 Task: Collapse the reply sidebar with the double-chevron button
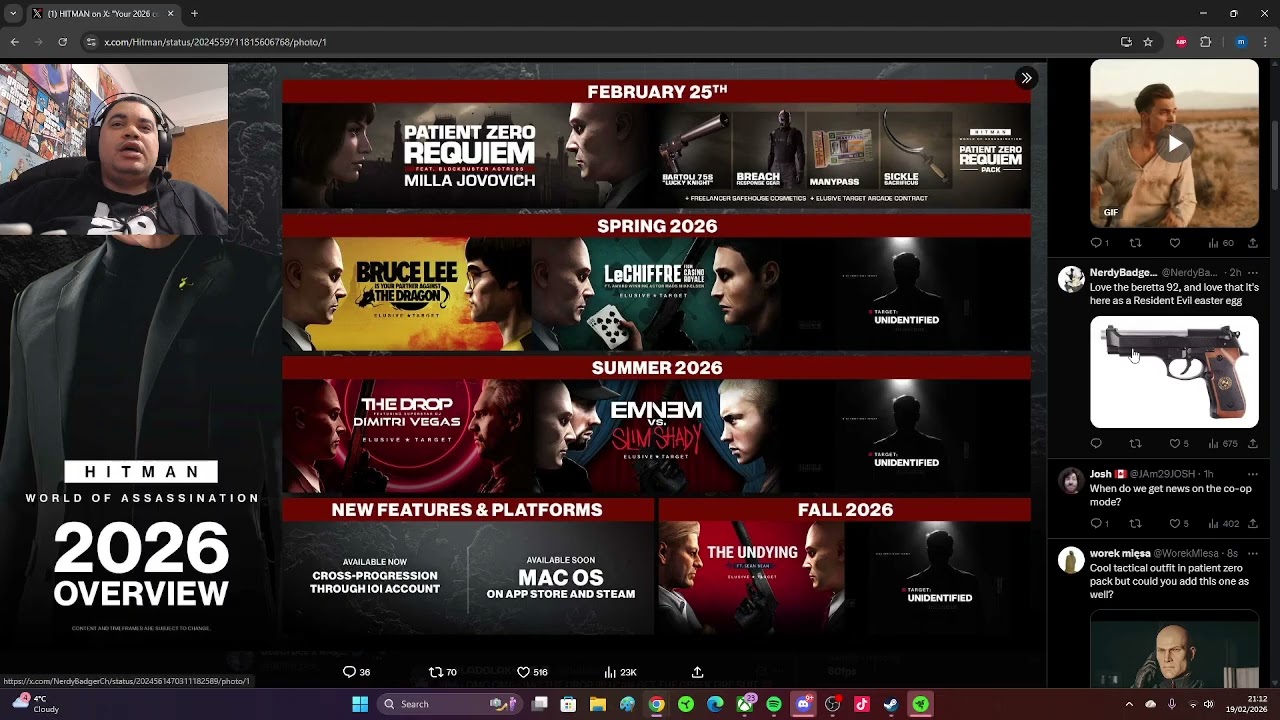[x=1026, y=78]
